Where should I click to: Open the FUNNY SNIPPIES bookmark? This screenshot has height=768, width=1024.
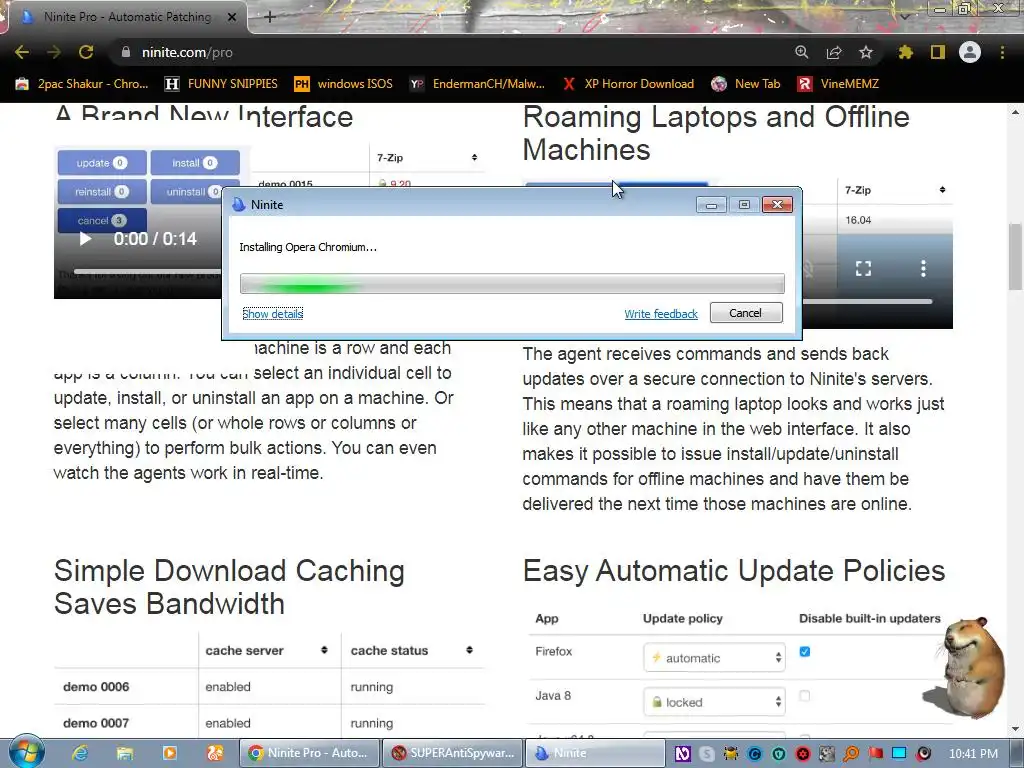pyautogui.click(x=221, y=84)
